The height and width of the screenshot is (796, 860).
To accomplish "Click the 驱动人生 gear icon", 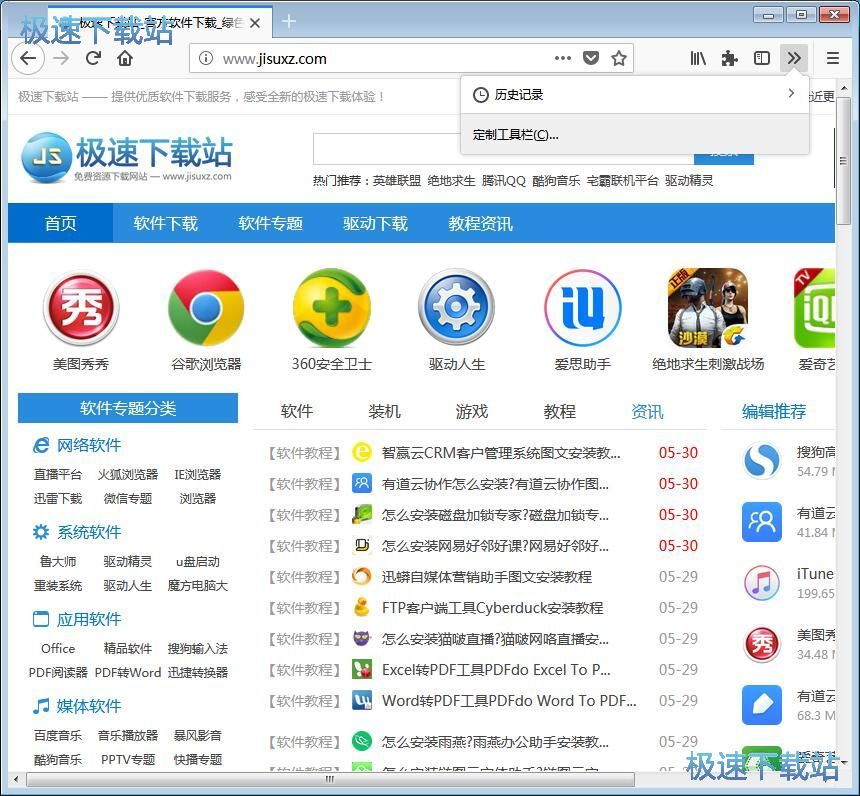I will point(456,308).
